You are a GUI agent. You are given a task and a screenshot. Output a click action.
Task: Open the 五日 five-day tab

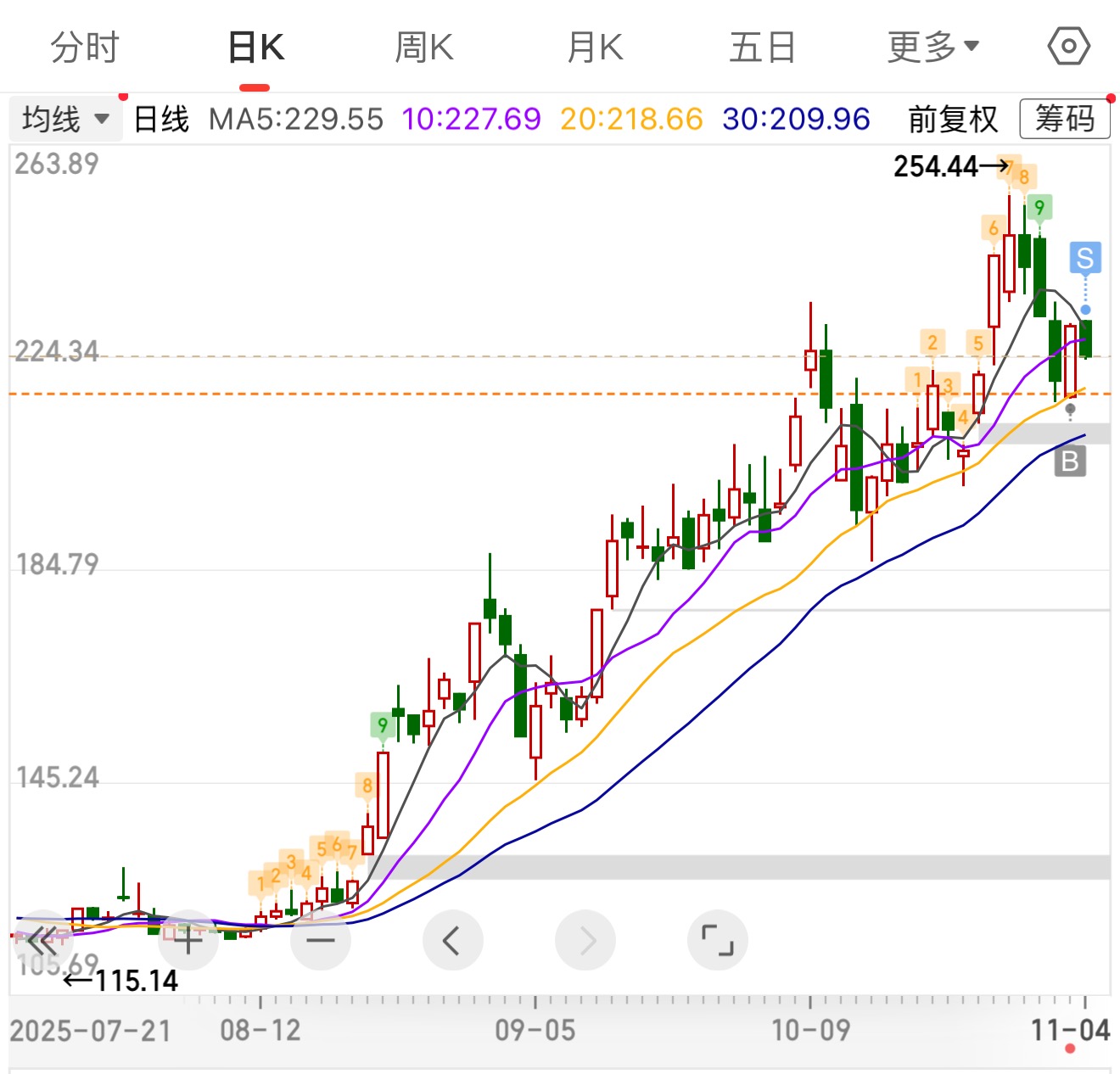click(762, 47)
